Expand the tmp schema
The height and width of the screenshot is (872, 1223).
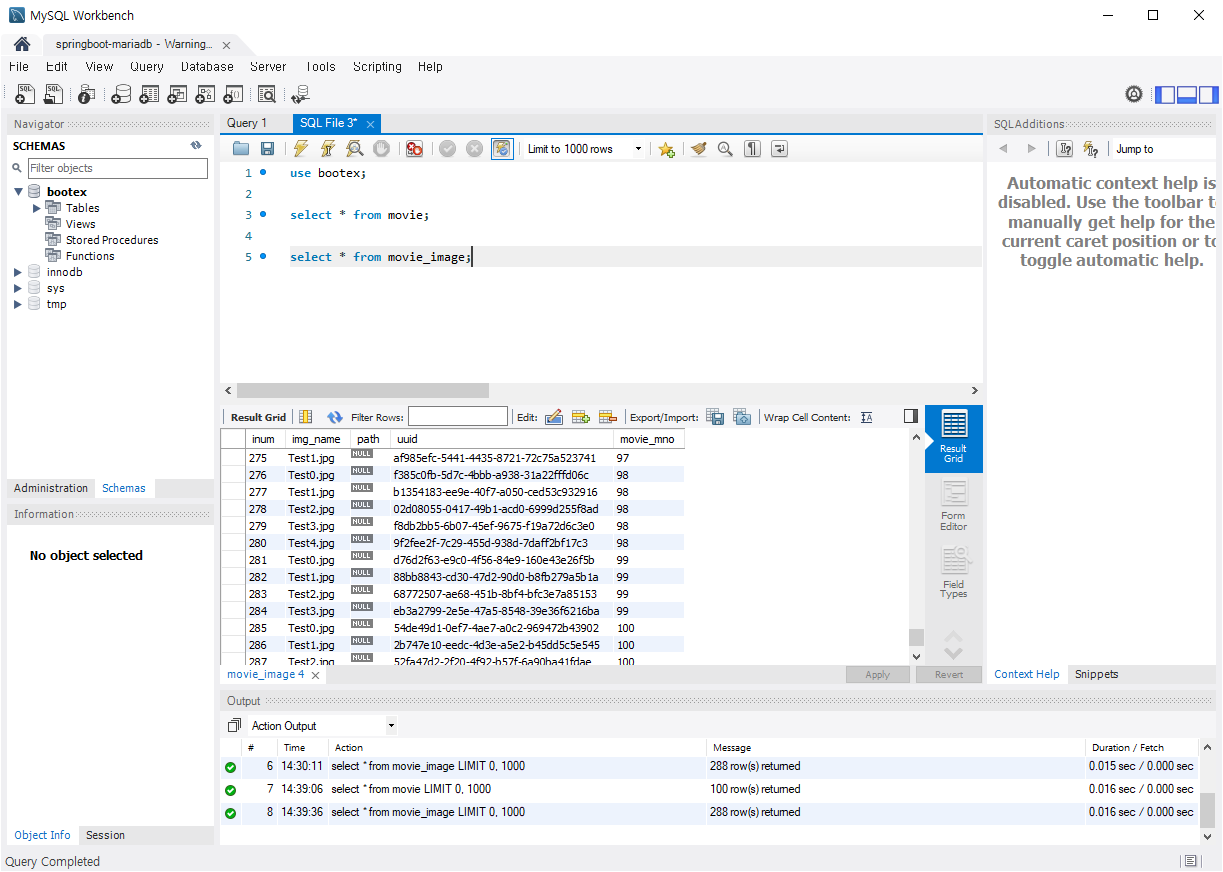[x=18, y=304]
